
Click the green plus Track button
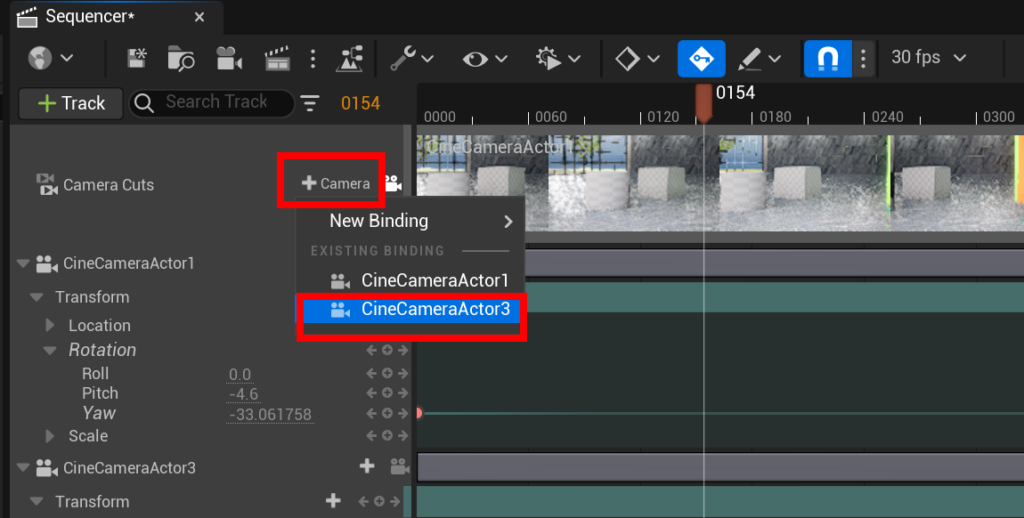coord(71,103)
